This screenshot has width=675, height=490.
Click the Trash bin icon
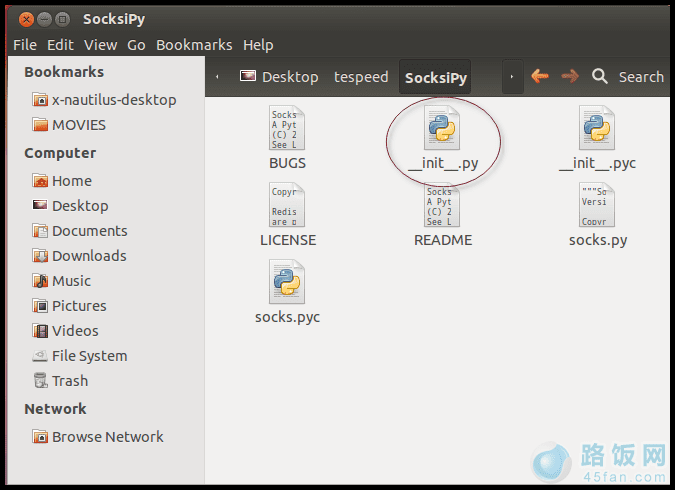40,380
